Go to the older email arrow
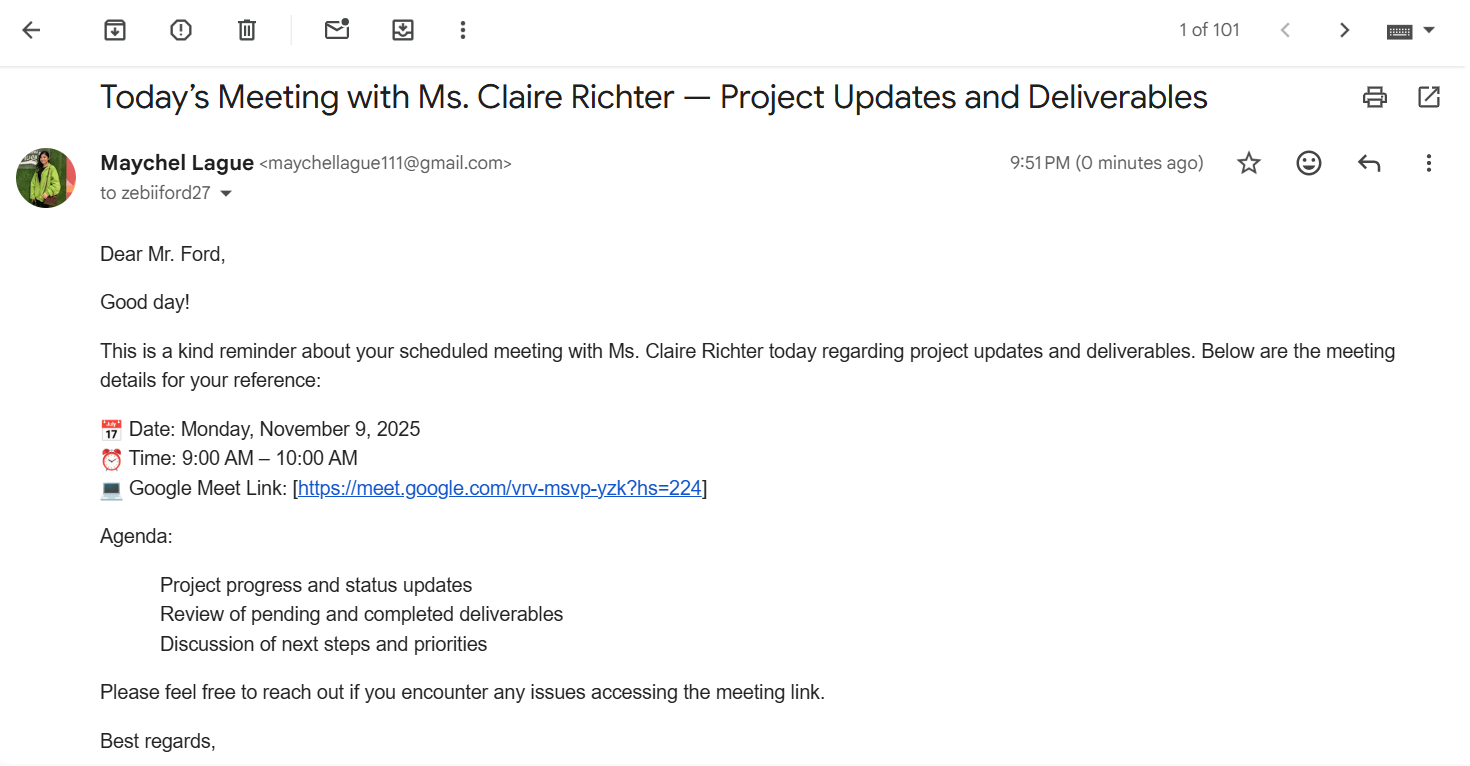The width and height of the screenshot is (1470, 766). (x=1344, y=30)
